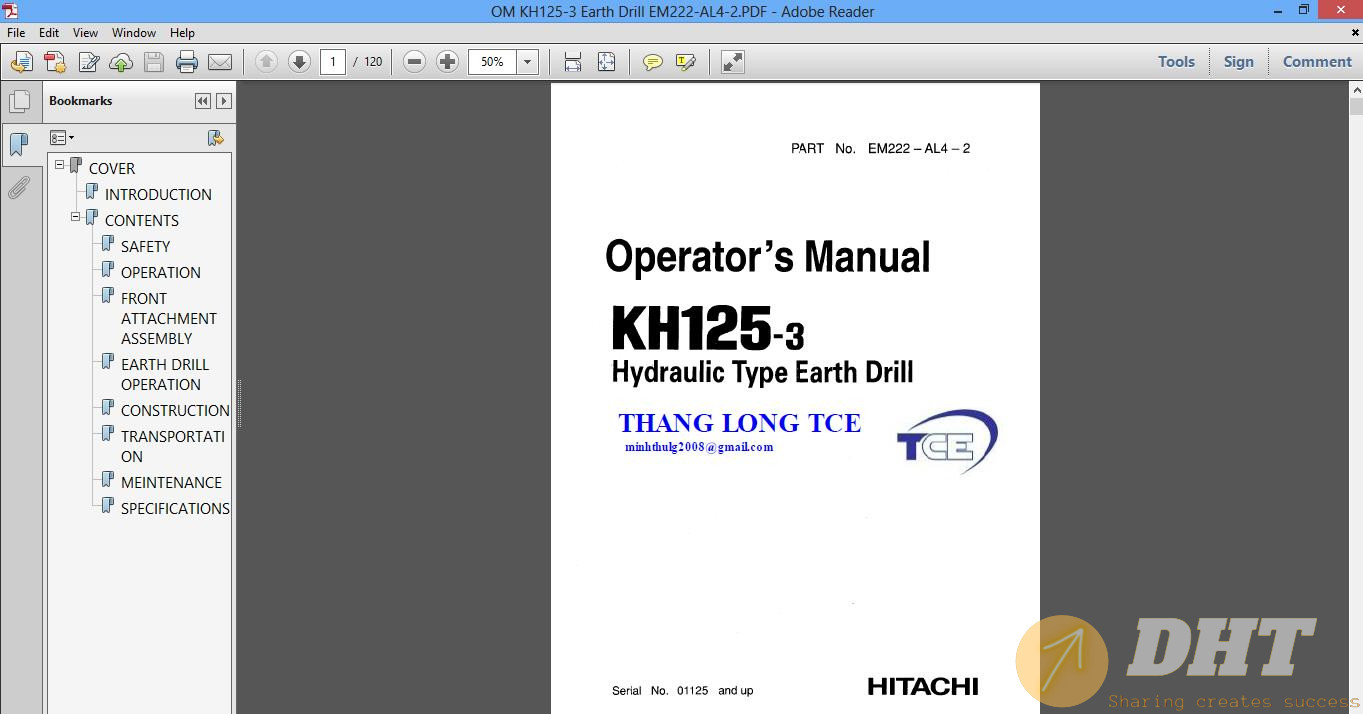This screenshot has height=714, width=1363.
Task: Click the 'PART No. EM222 – AL4 – 2' text
Action: (880, 149)
